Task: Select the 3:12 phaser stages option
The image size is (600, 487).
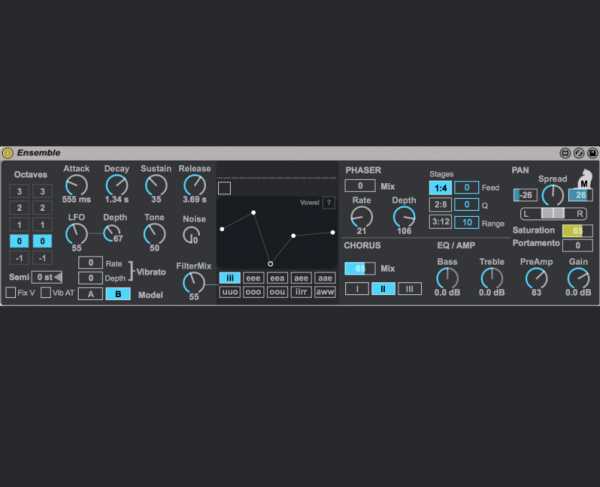Action: coord(440,222)
